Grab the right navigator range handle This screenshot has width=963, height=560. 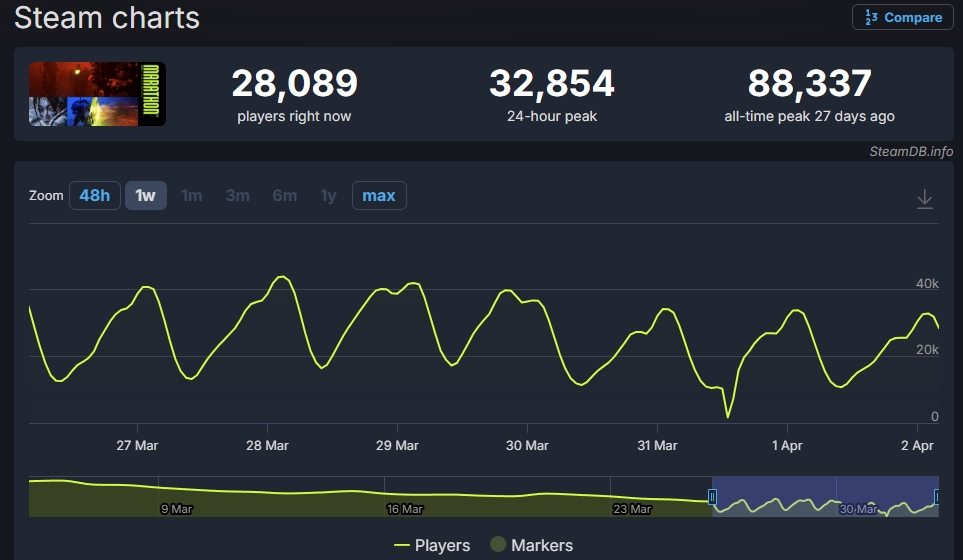click(937, 496)
